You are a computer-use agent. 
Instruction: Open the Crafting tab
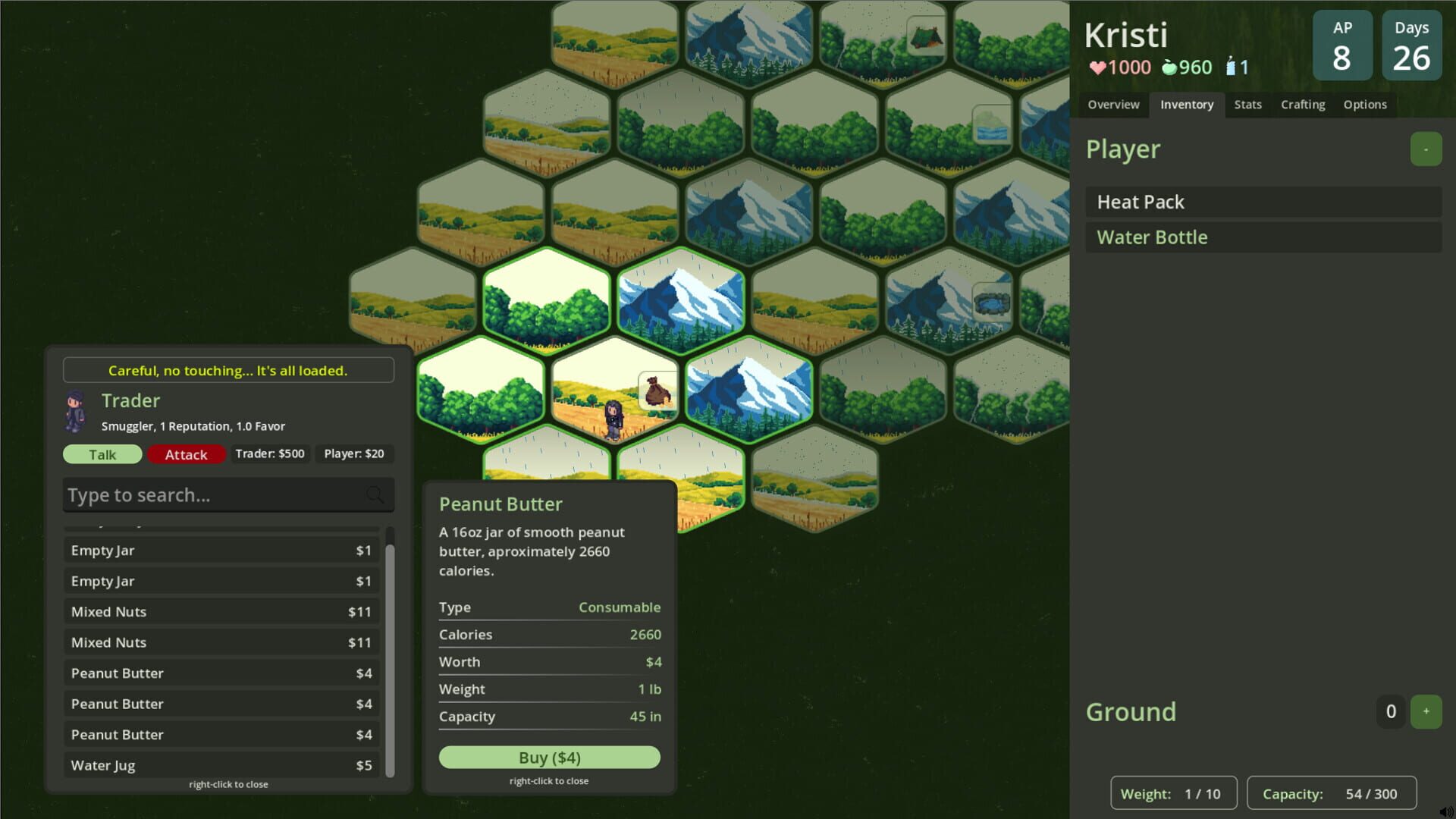pyautogui.click(x=1302, y=105)
